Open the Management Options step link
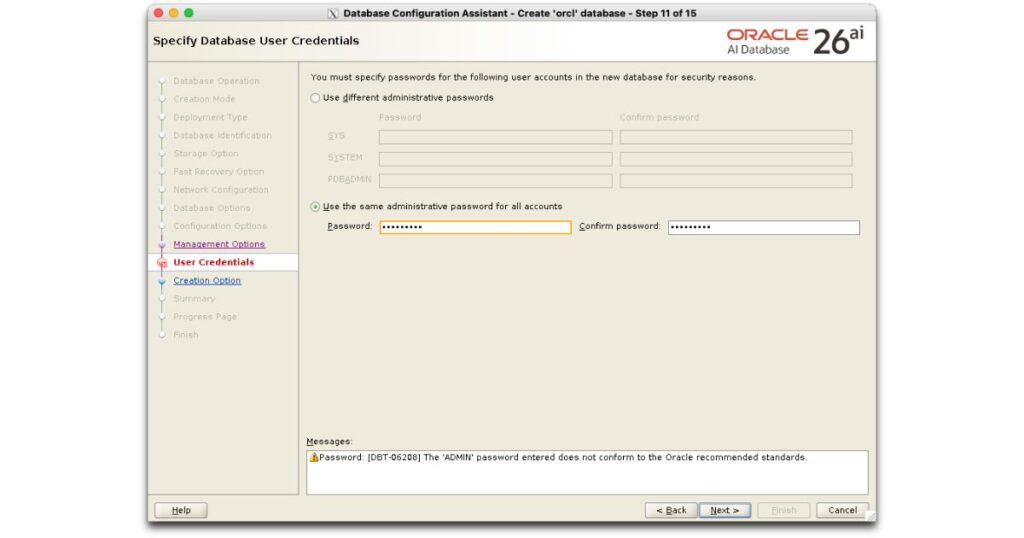 tap(219, 244)
